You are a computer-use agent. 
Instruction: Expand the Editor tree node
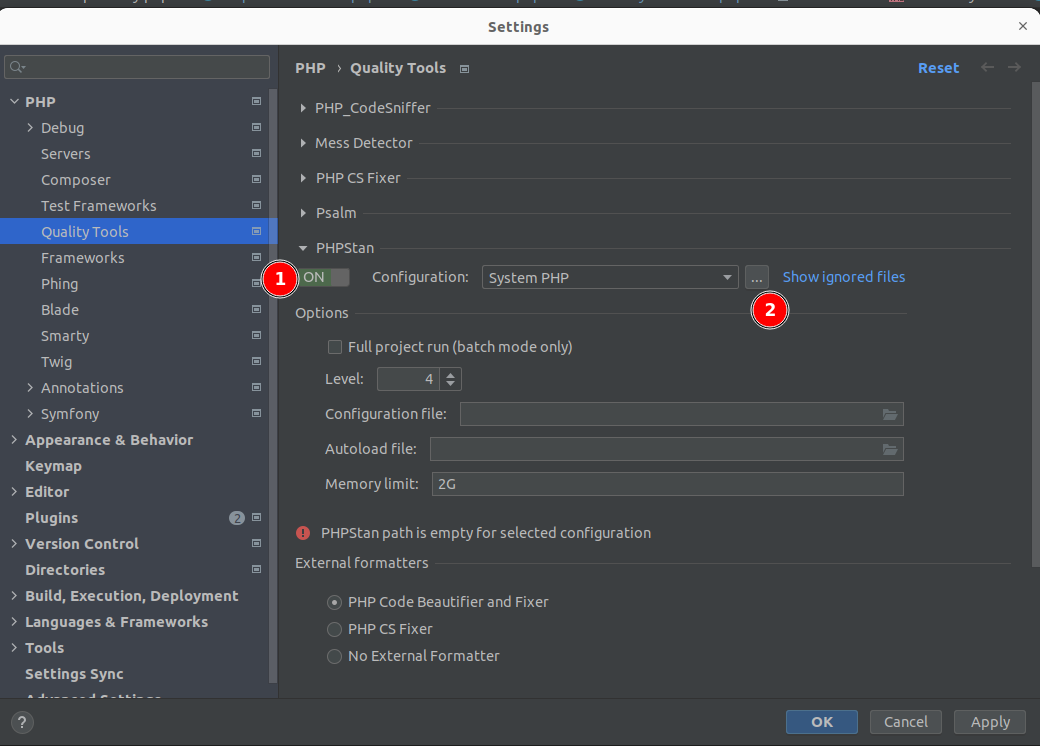14,491
